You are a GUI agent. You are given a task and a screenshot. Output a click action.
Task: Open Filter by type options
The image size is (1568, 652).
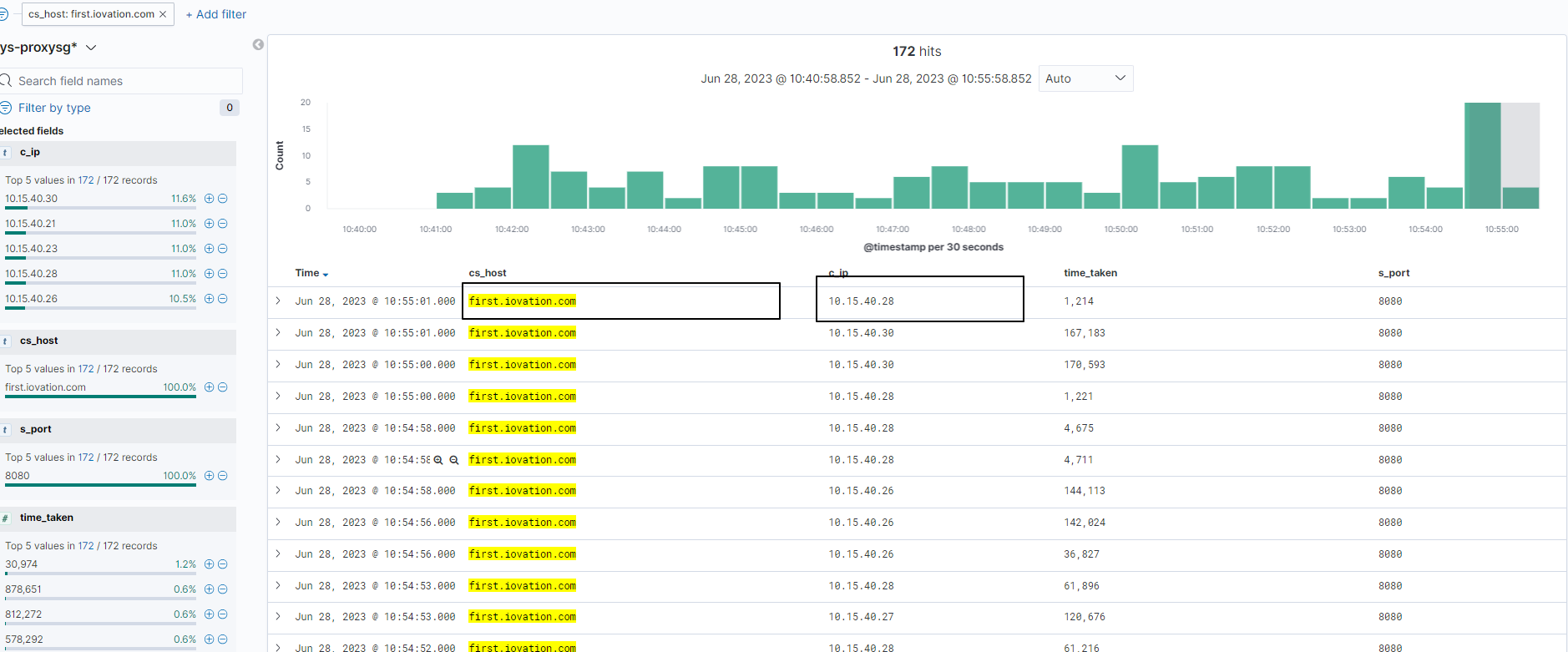tap(55, 108)
